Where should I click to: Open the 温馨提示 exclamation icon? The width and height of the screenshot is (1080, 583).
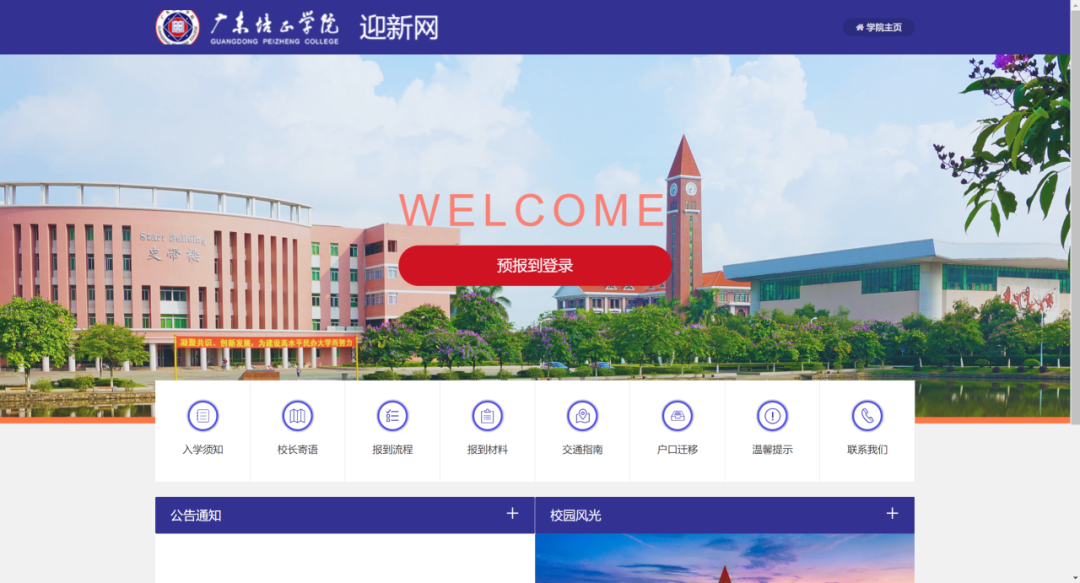[771, 417]
